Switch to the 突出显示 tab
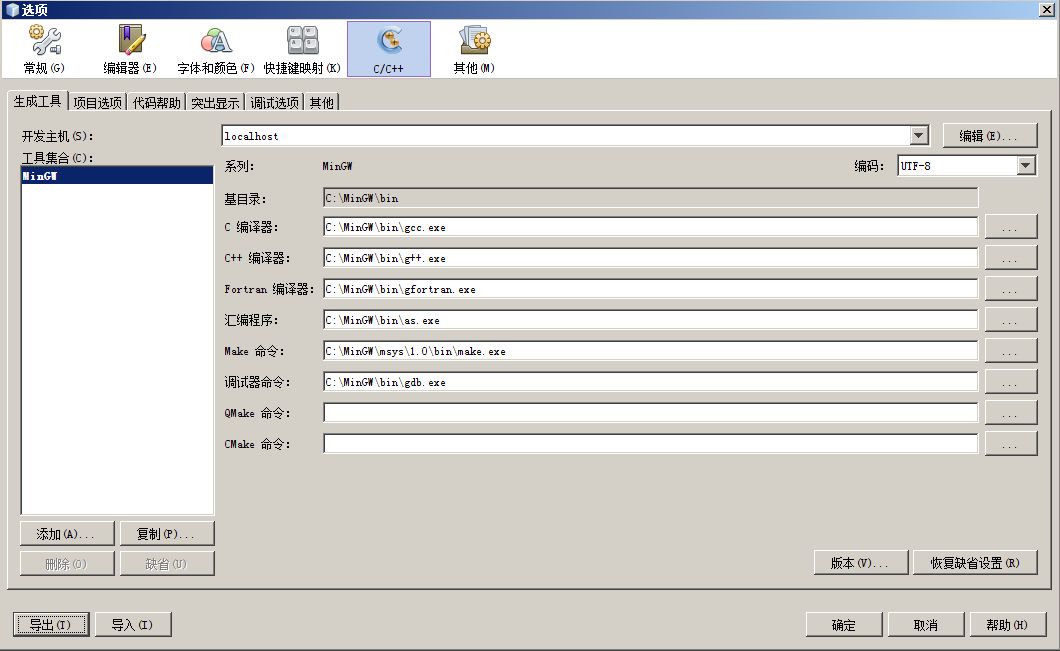Viewport: 1060px width, 651px height. pos(215,103)
